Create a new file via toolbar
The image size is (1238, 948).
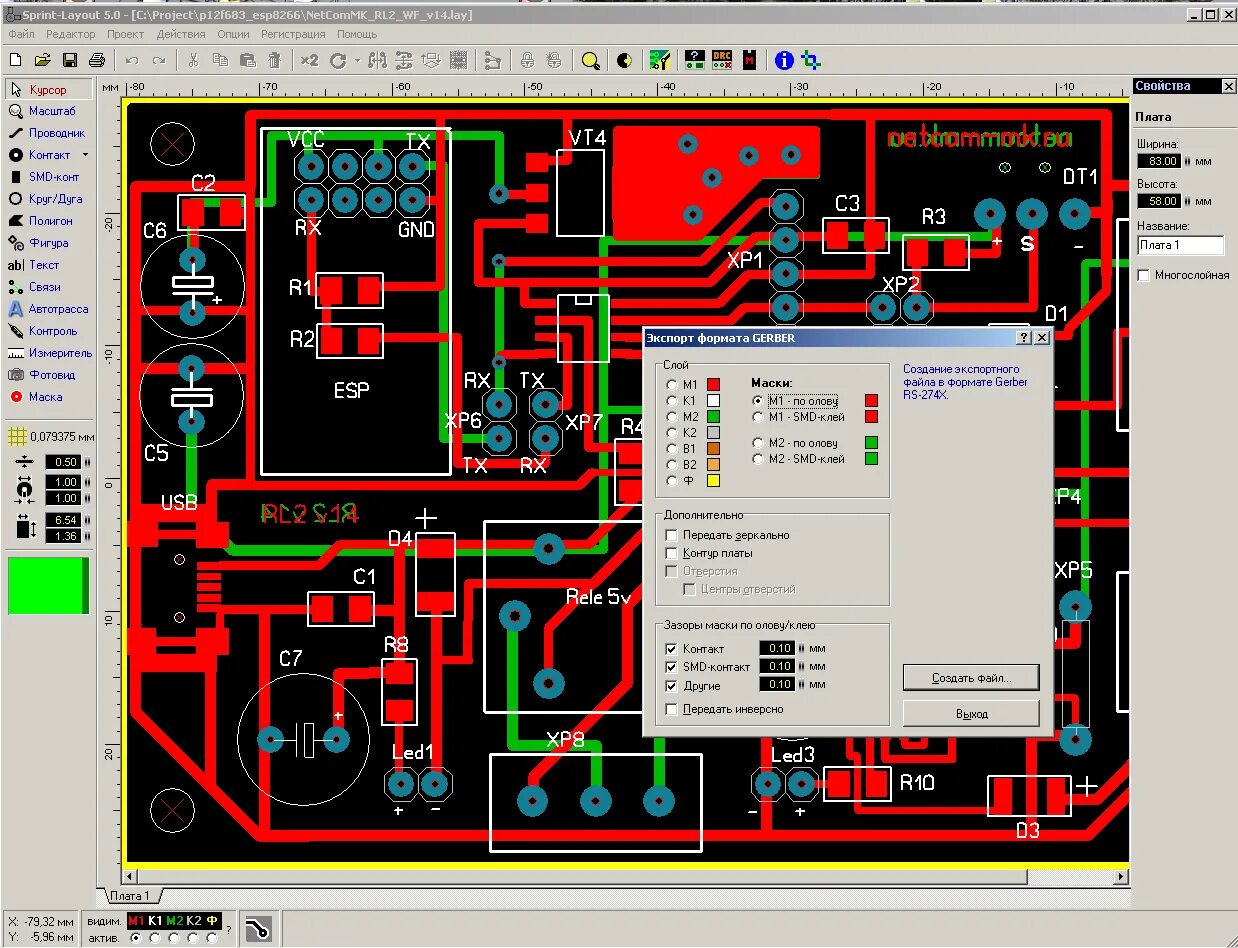pyautogui.click(x=15, y=61)
